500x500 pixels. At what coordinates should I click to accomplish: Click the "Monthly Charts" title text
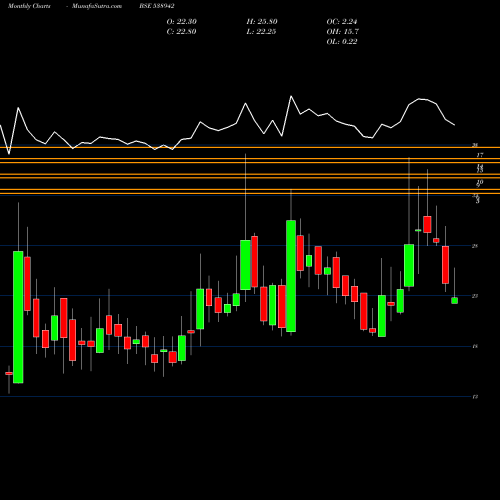pyautogui.click(x=29, y=6)
